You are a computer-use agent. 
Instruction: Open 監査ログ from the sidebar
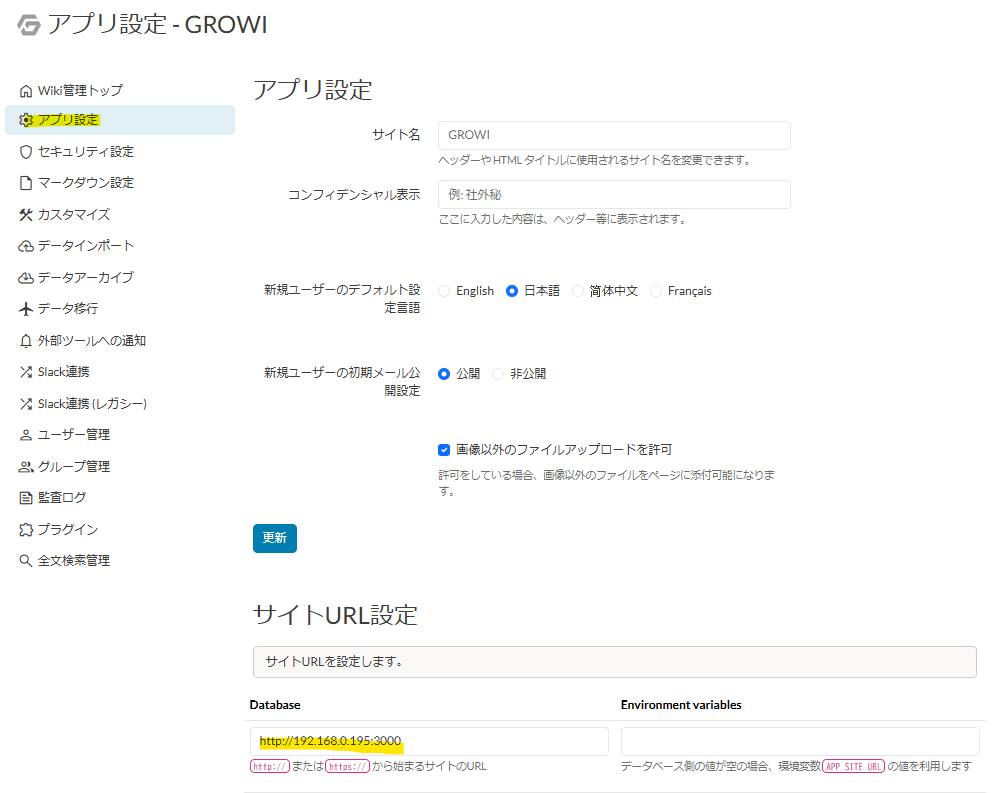(120, 498)
